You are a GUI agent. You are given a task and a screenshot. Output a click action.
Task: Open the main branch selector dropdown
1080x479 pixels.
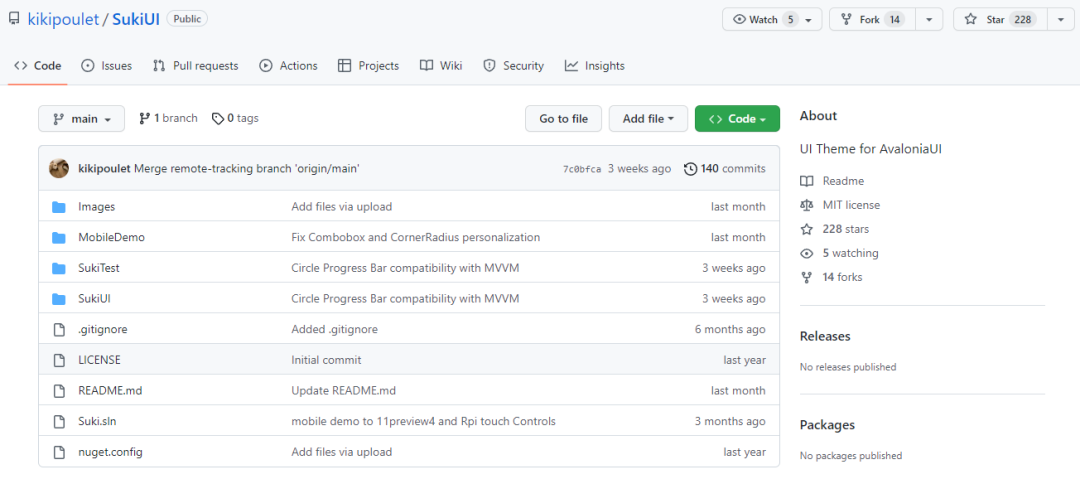pyautogui.click(x=81, y=119)
